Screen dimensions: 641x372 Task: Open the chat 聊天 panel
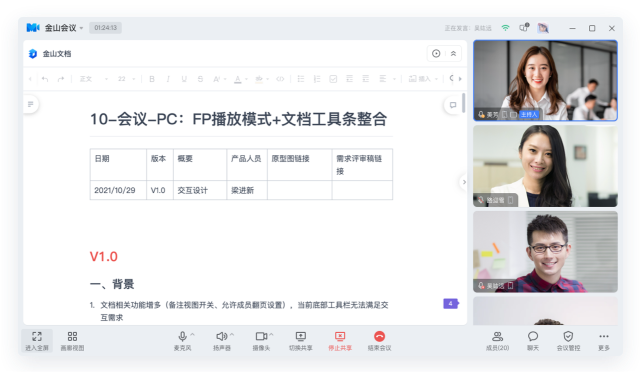click(x=533, y=341)
